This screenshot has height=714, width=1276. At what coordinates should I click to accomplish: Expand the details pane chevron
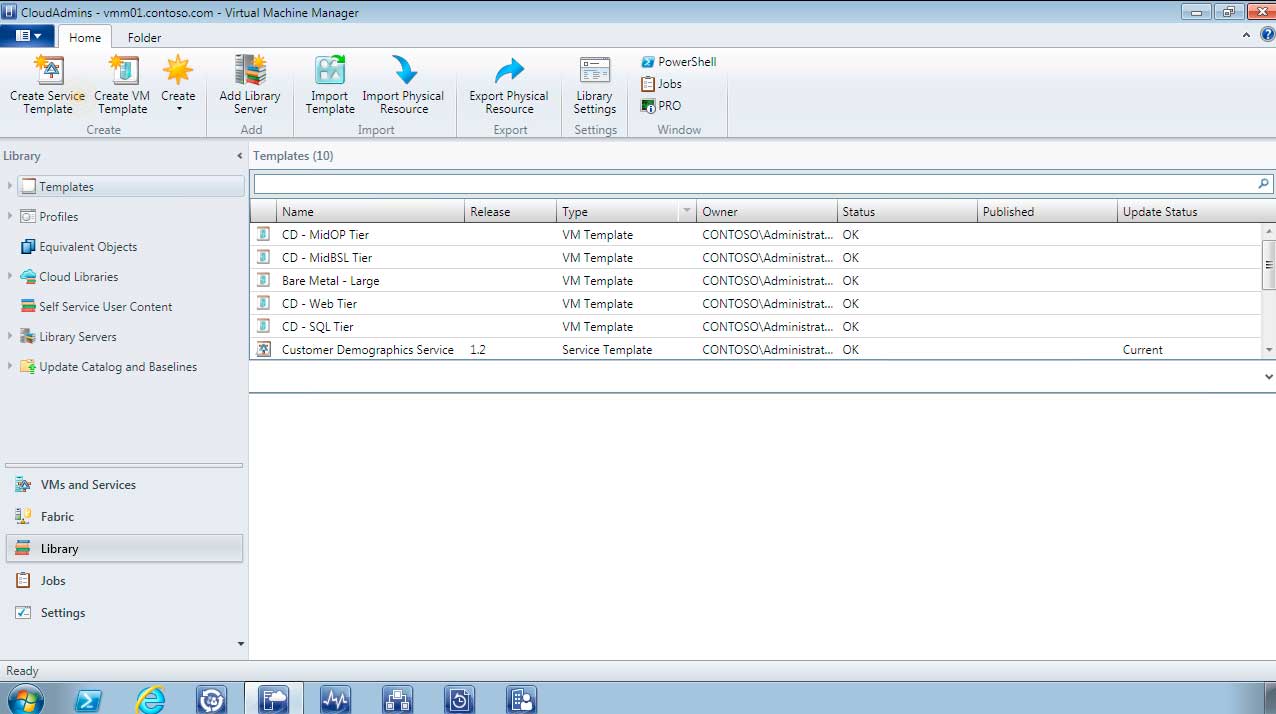pyautogui.click(x=1268, y=377)
